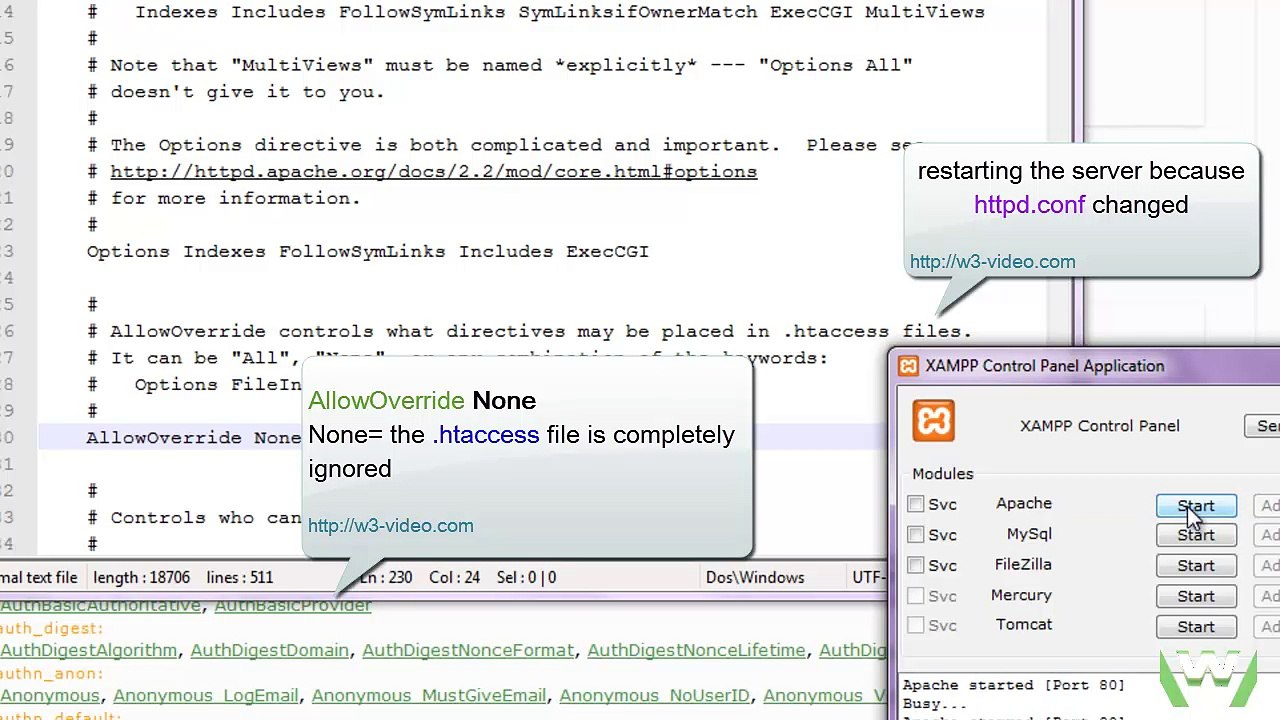Click the 'for more information.' comment line
The height and width of the screenshot is (720, 1280).
tap(223, 198)
